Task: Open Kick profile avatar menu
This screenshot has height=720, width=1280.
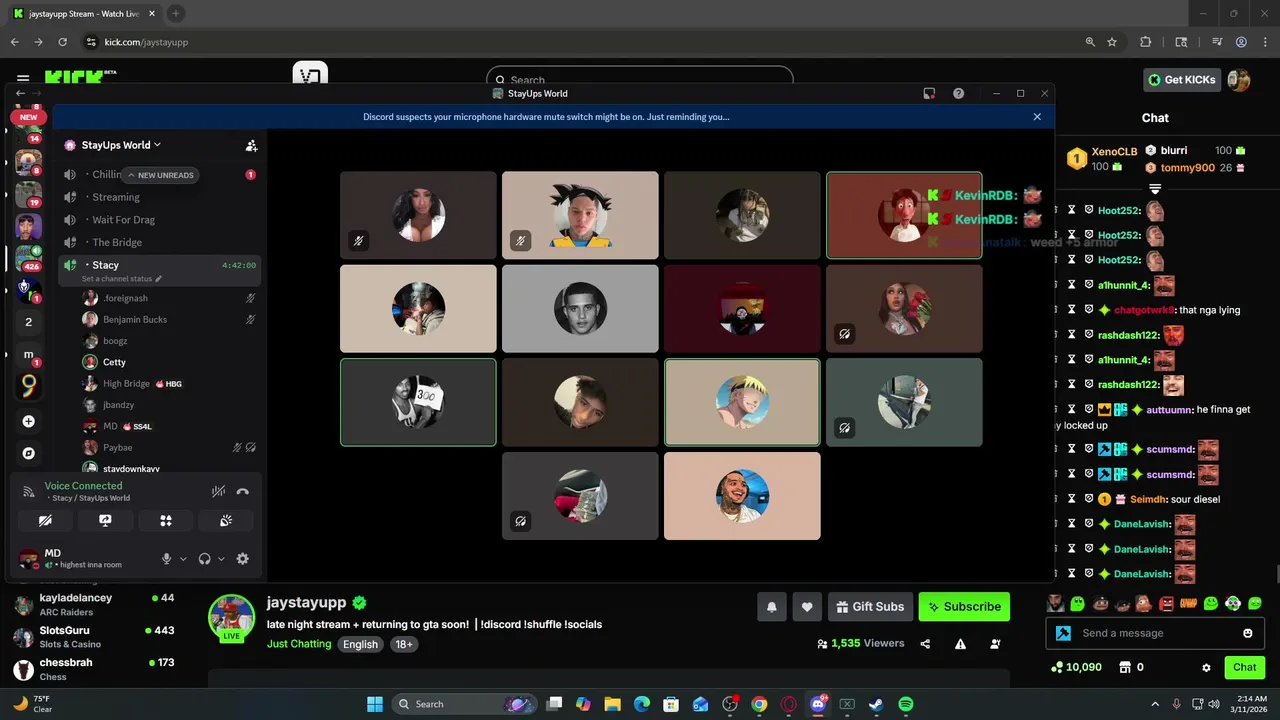Action: click(x=1239, y=80)
